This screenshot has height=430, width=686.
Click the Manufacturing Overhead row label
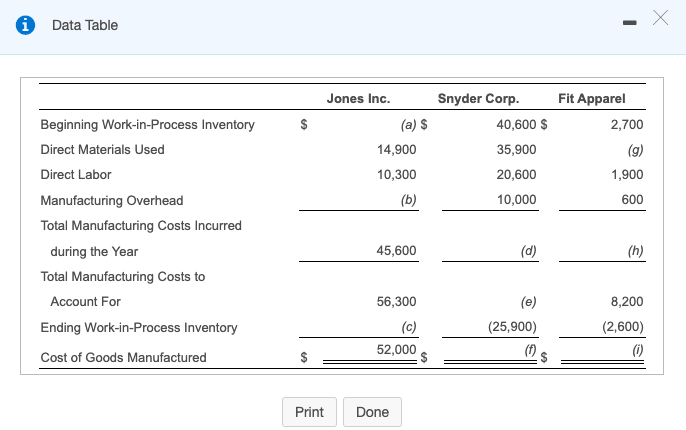[x=112, y=200]
